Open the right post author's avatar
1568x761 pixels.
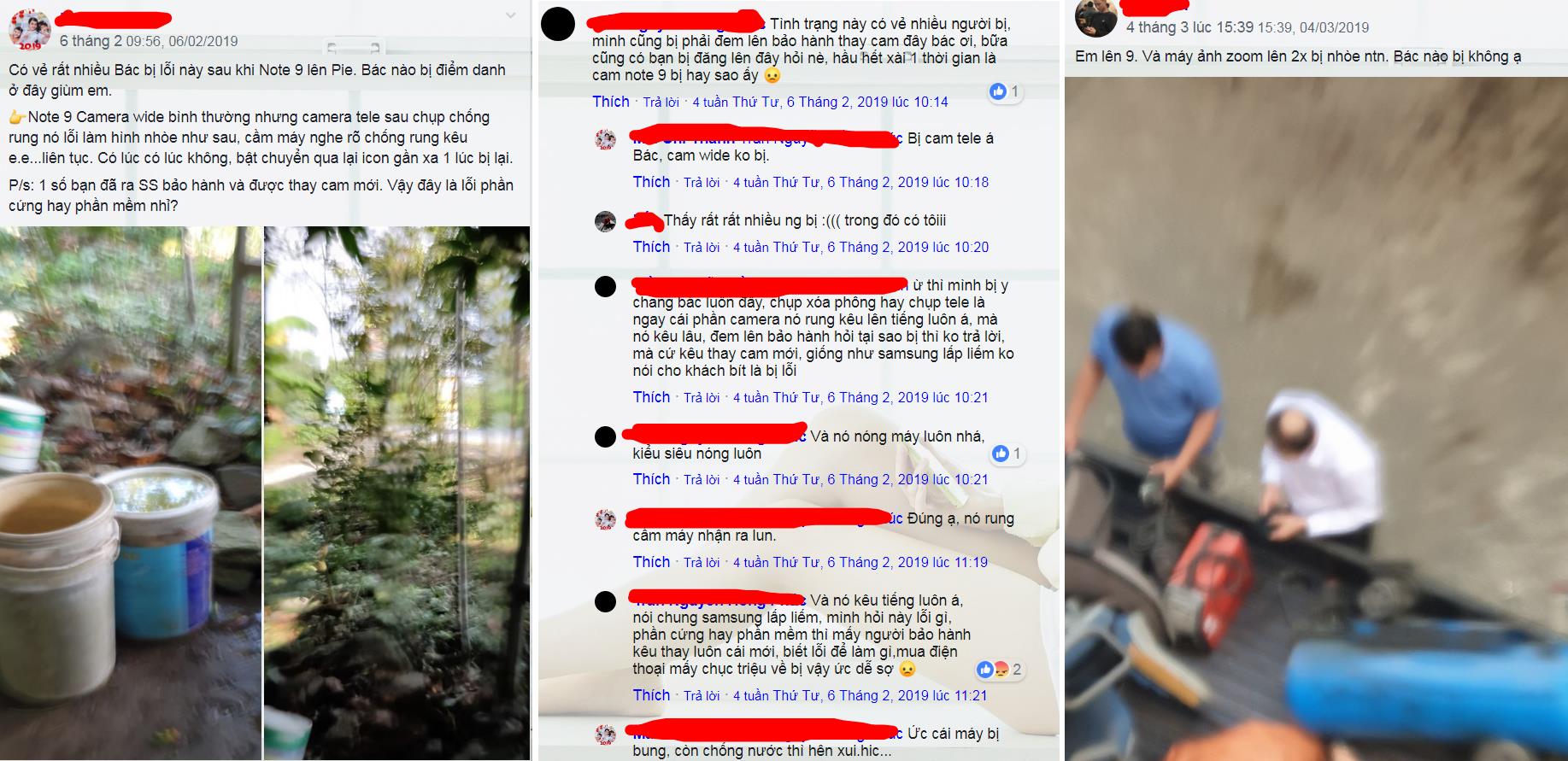click(1095, 19)
